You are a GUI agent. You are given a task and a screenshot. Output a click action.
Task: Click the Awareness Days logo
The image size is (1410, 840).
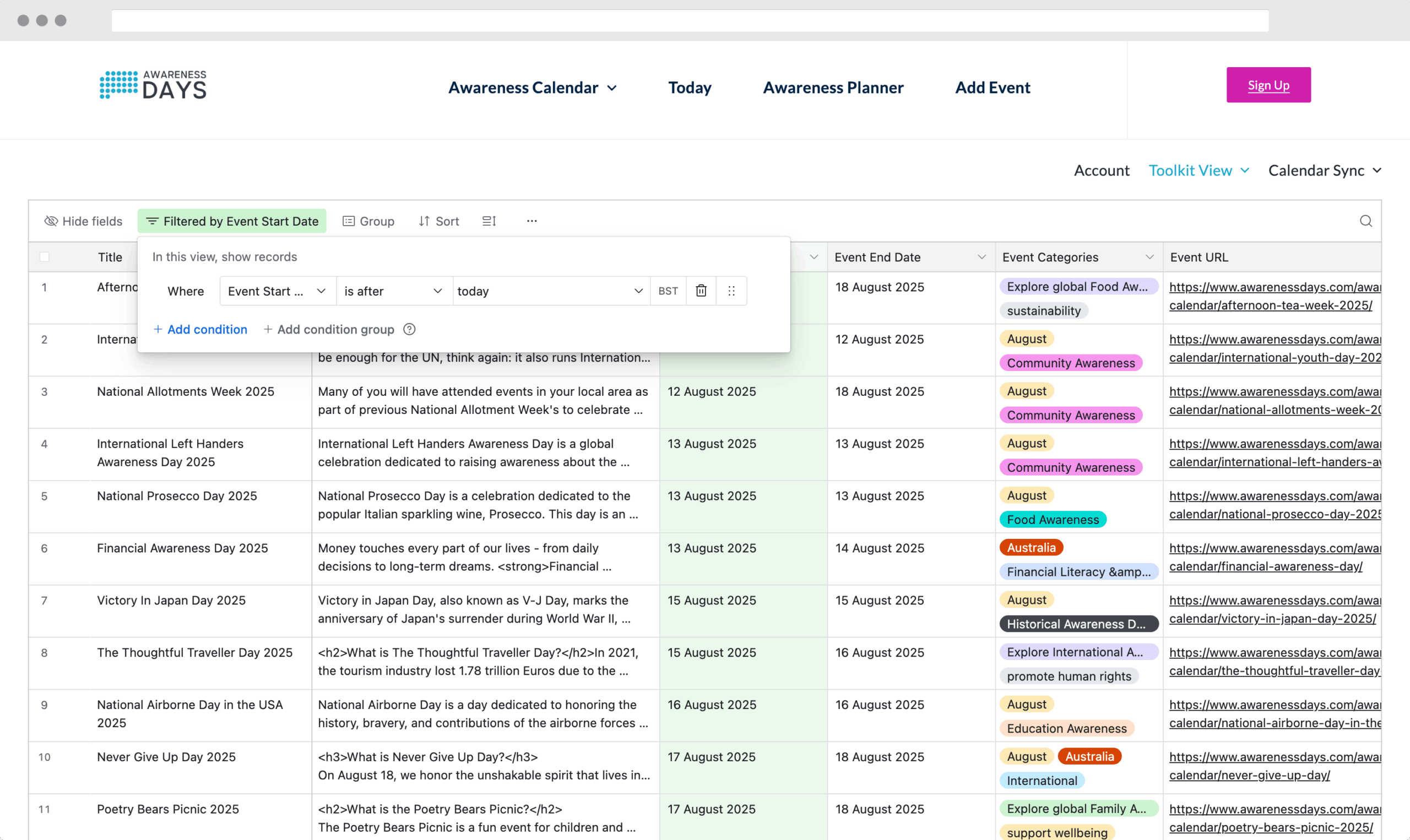pos(153,85)
